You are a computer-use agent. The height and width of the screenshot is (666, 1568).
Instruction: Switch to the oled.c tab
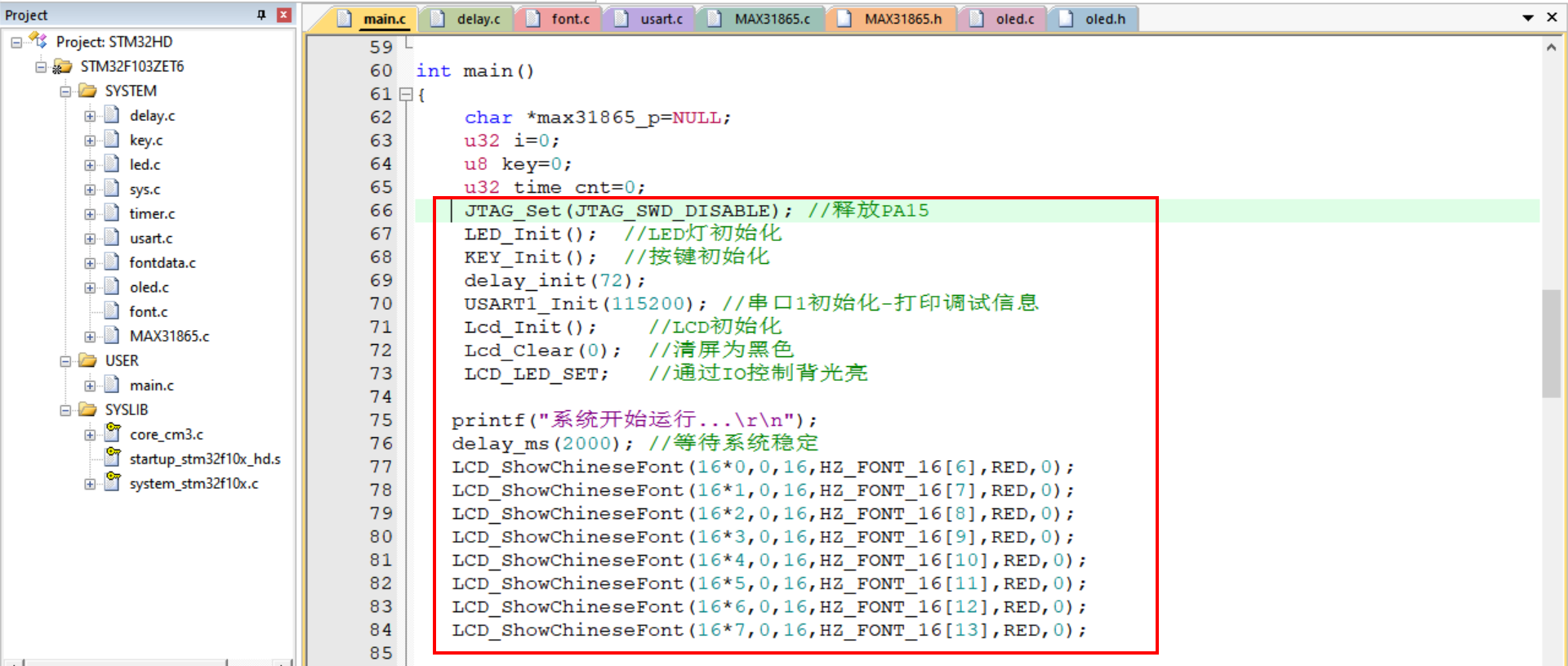(x=1013, y=19)
